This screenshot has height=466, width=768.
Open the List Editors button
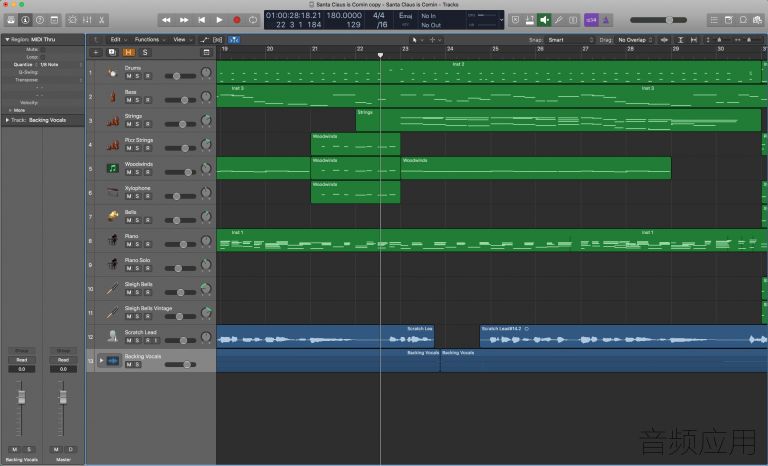point(714,20)
